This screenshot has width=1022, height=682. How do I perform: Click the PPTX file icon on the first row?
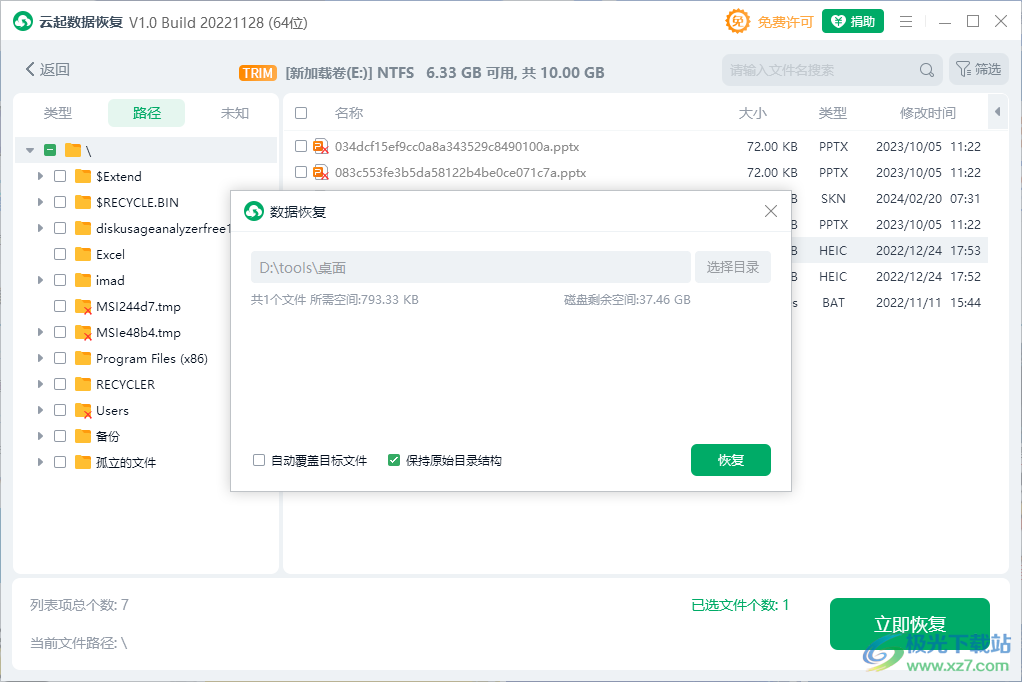click(x=321, y=145)
